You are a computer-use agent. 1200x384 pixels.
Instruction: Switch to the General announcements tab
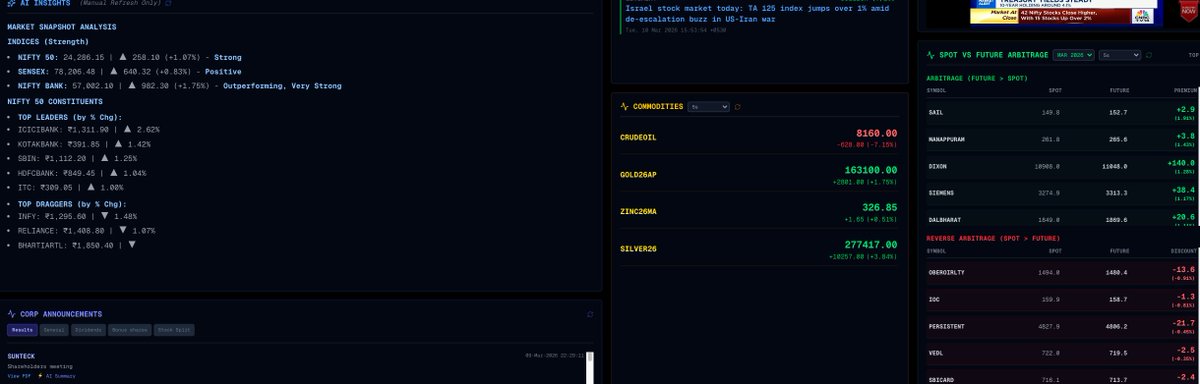[x=54, y=330]
